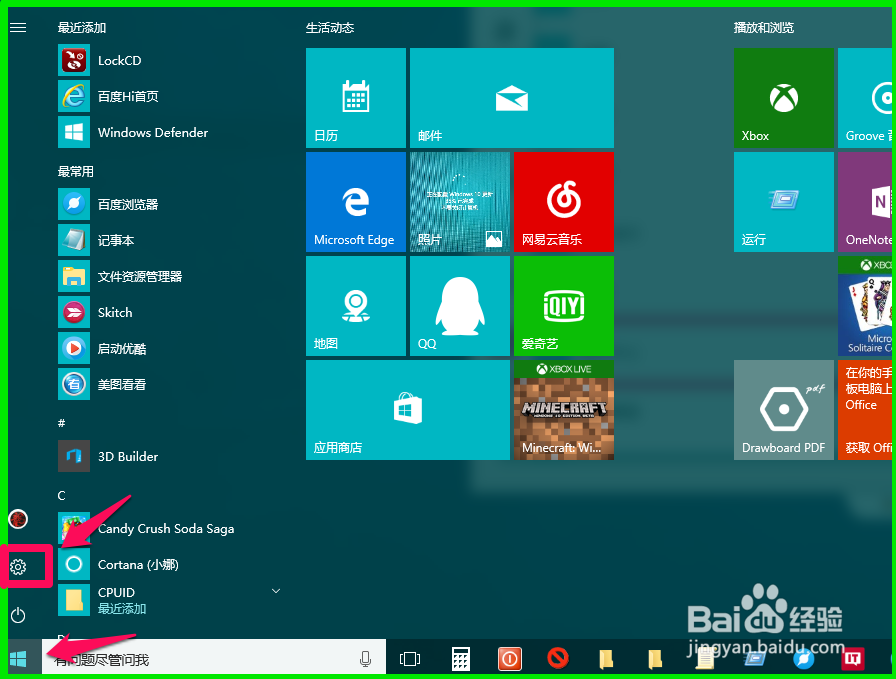Open the Groove music tile

(x=865, y=98)
